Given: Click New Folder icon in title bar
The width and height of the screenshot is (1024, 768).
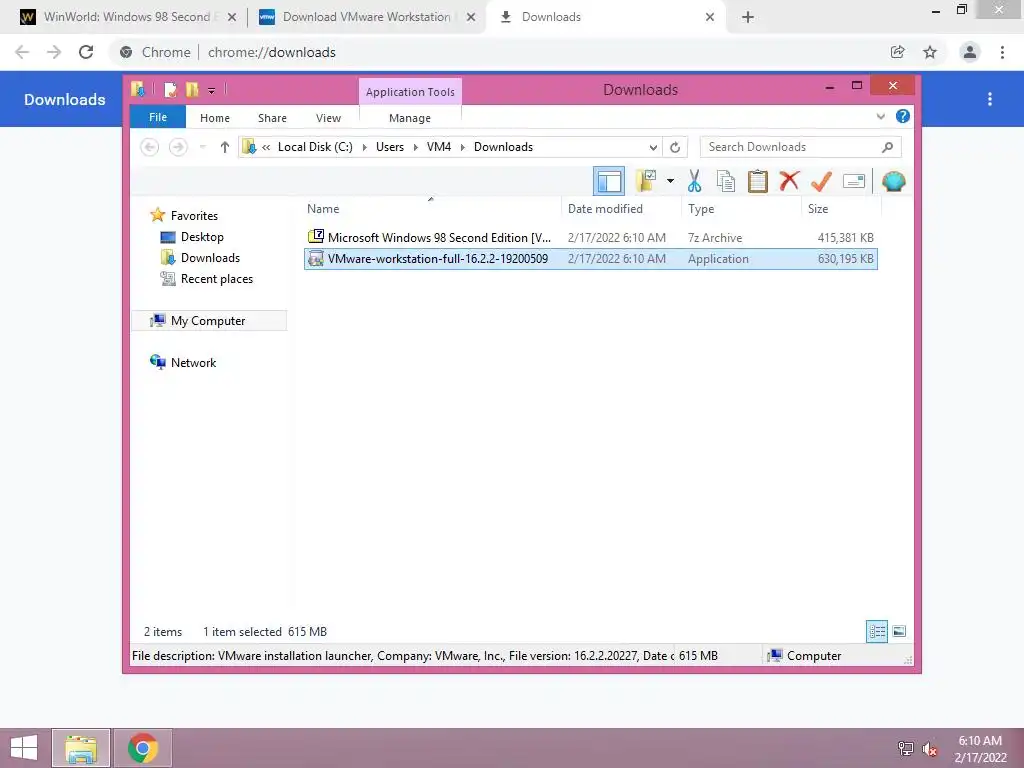Looking at the screenshot, I should pyautogui.click(x=191, y=89).
